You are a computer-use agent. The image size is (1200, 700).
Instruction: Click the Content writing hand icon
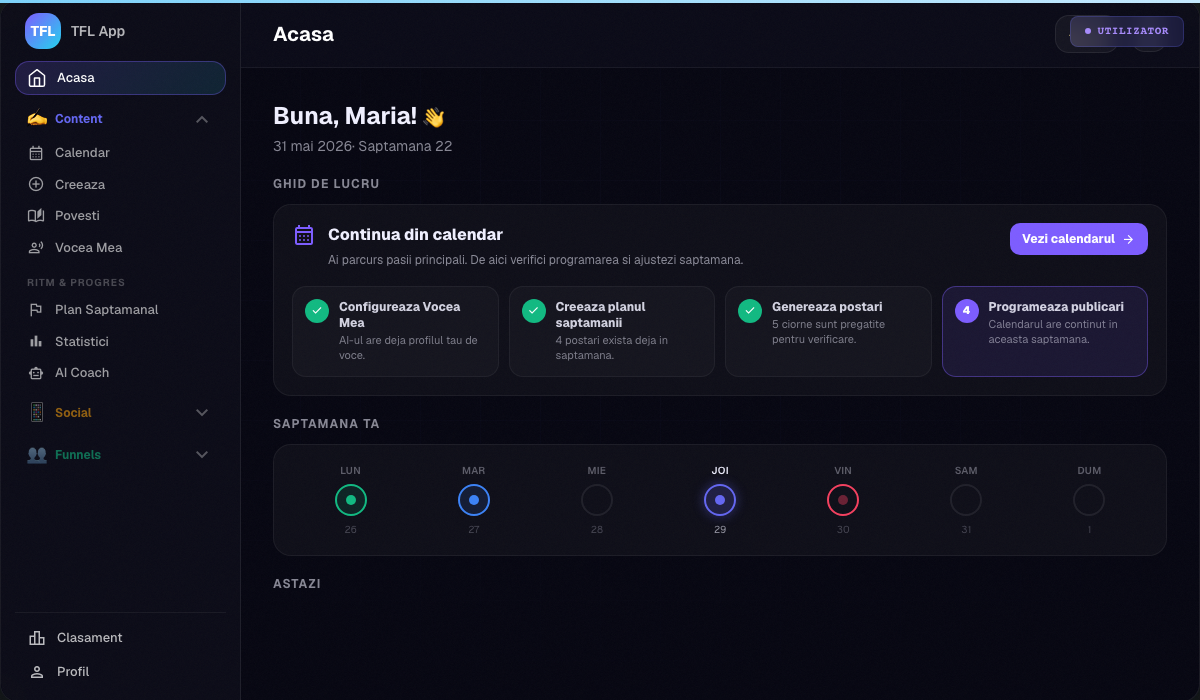(x=37, y=118)
